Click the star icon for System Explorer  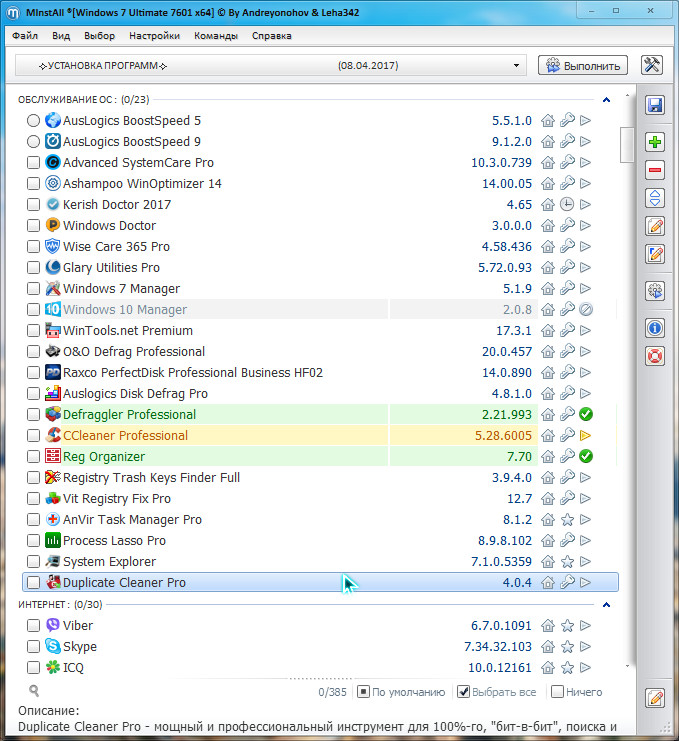tap(567, 561)
